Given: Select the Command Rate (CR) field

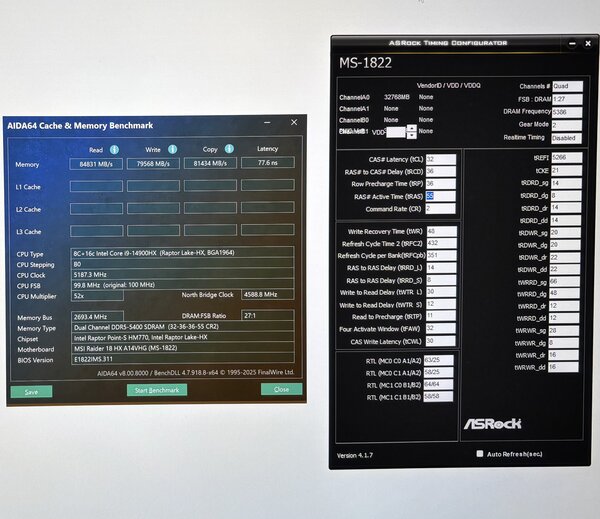Looking at the screenshot, I should click(x=440, y=209).
